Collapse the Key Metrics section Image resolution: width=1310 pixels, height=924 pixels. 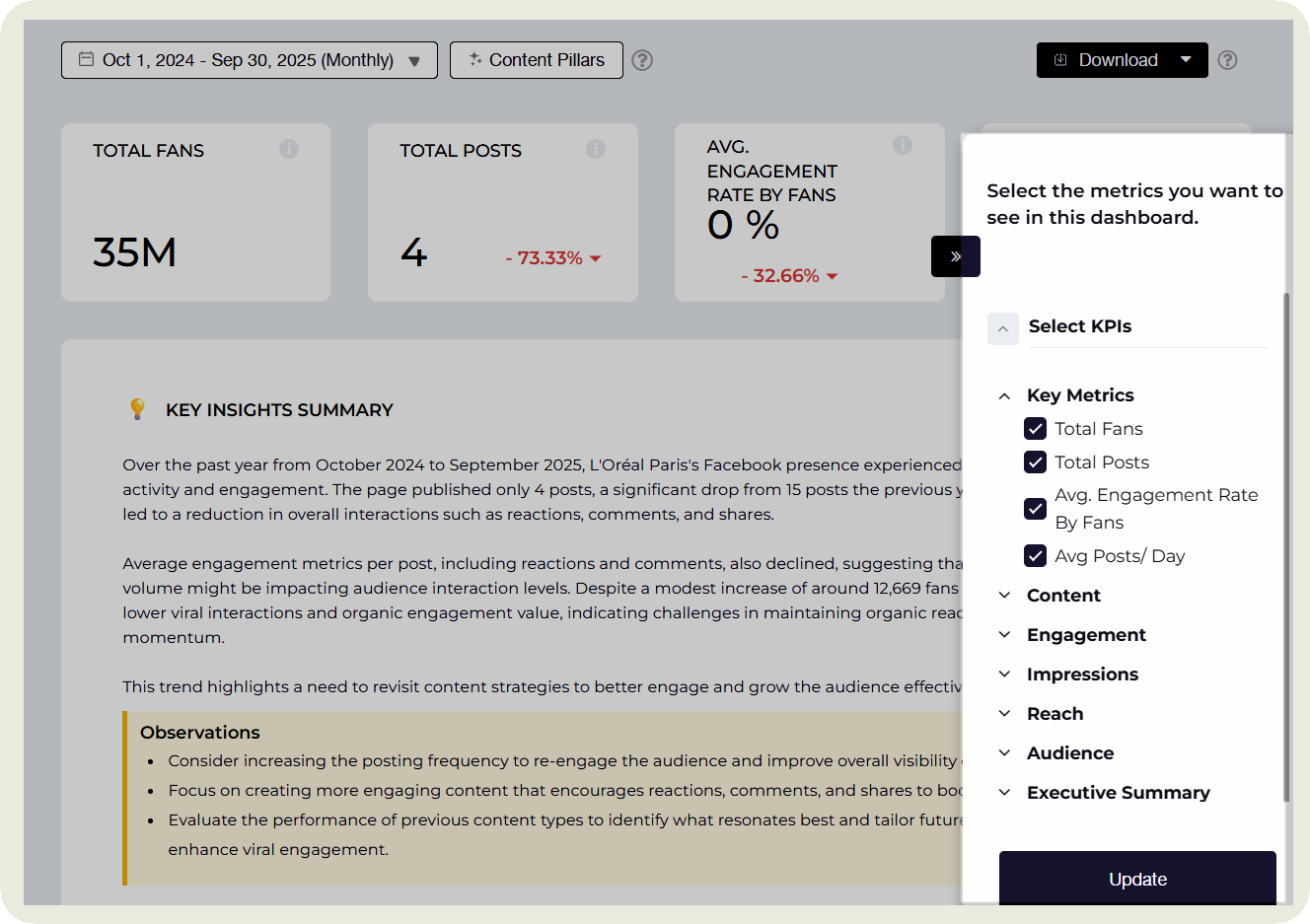[1004, 395]
